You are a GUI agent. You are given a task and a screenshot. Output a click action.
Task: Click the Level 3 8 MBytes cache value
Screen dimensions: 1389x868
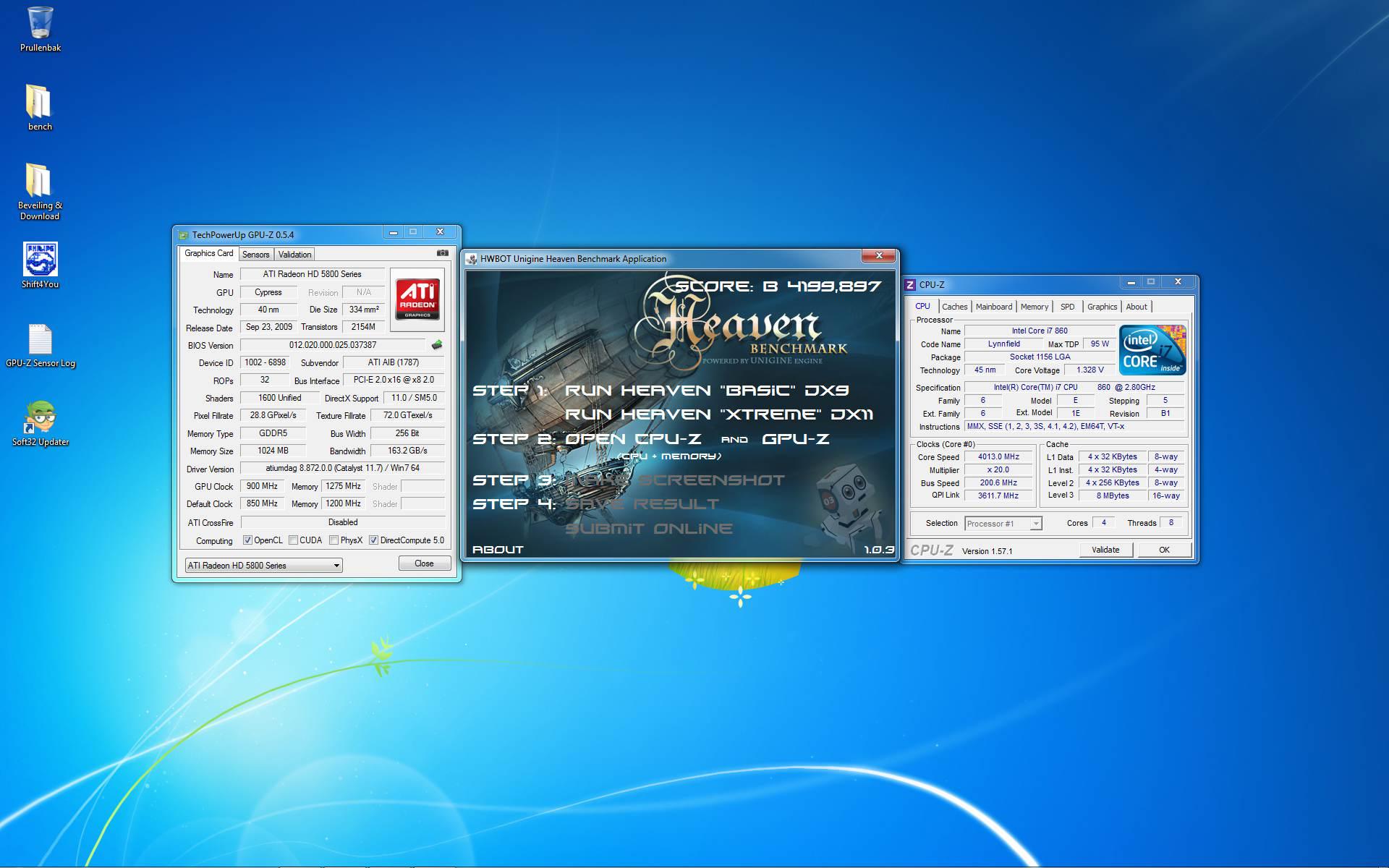pyautogui.click(x=1112, y=495)
